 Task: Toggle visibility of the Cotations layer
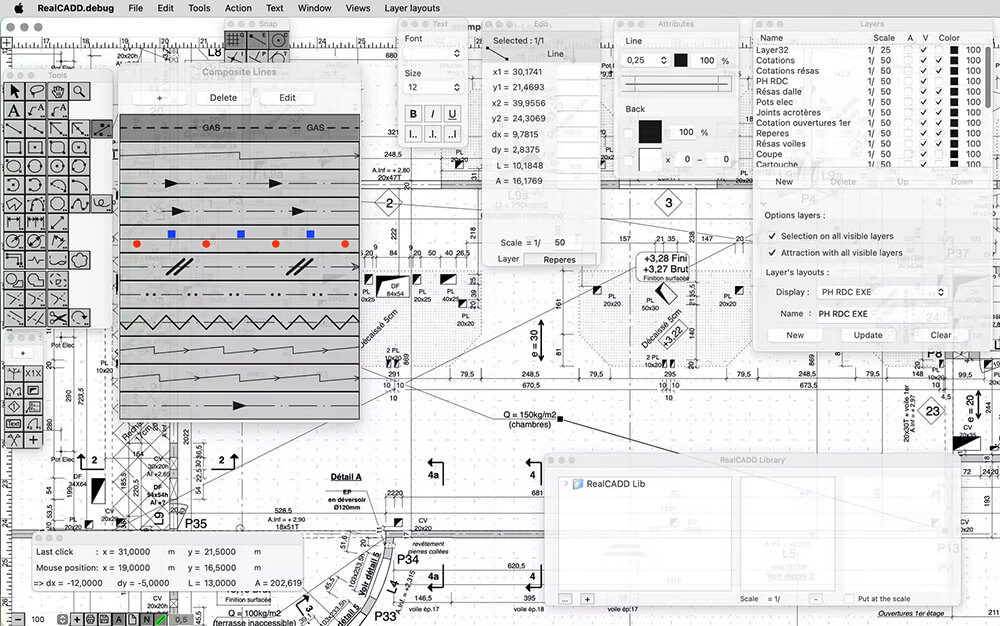coord(924,60)
